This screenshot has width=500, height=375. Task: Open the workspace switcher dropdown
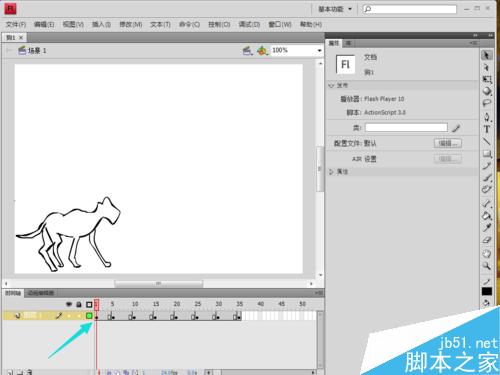coord(335,9)
